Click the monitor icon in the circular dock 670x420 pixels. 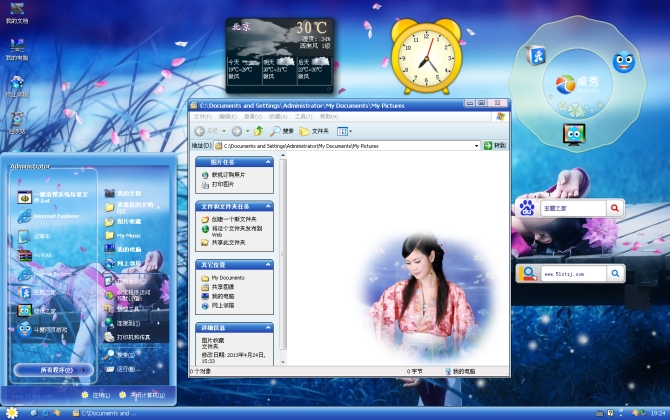click(573, 133)
